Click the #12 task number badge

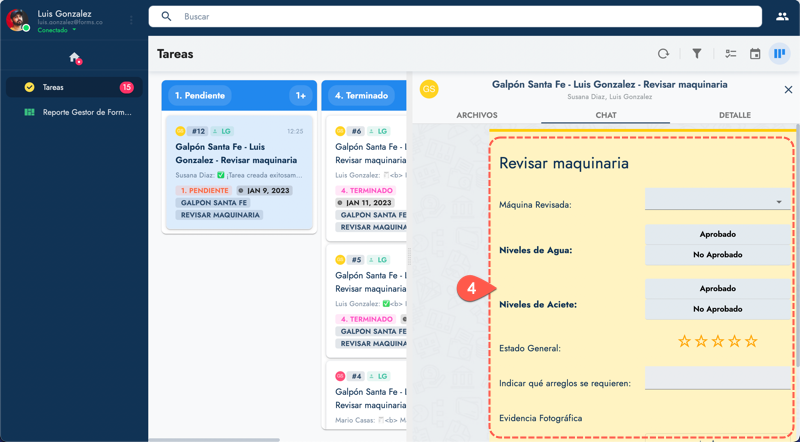click(x=197, y=131)
